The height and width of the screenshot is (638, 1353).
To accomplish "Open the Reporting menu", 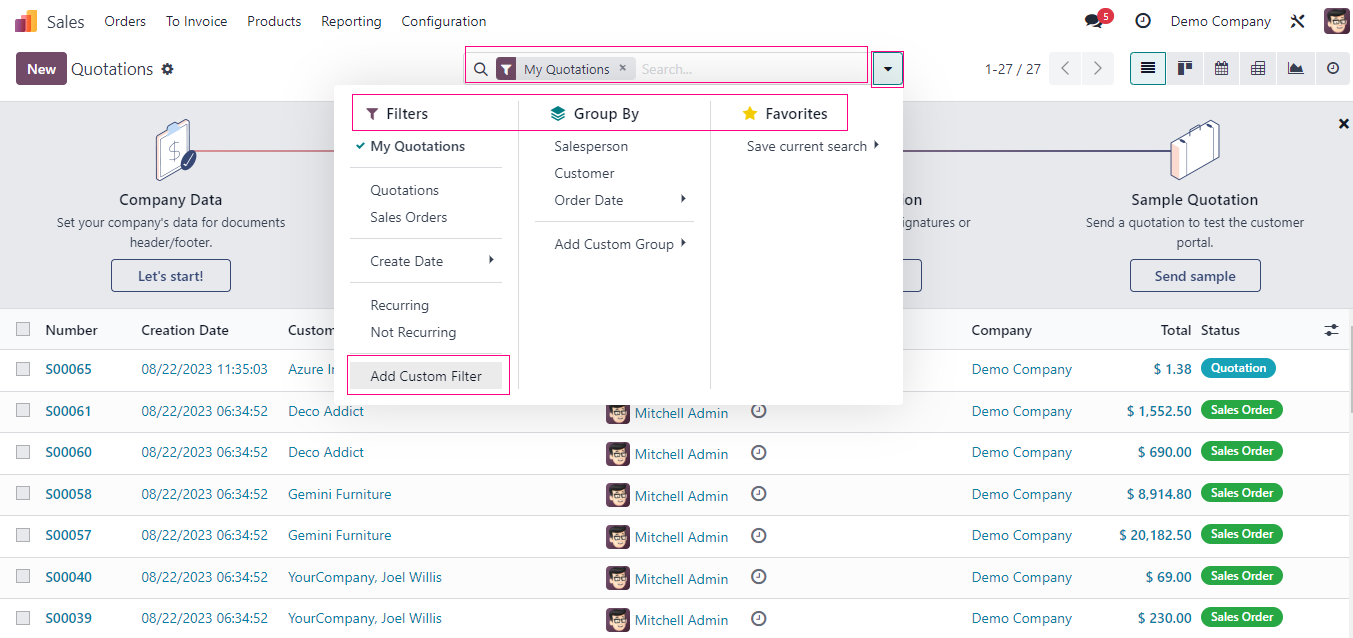I will (x=351, y=21).
